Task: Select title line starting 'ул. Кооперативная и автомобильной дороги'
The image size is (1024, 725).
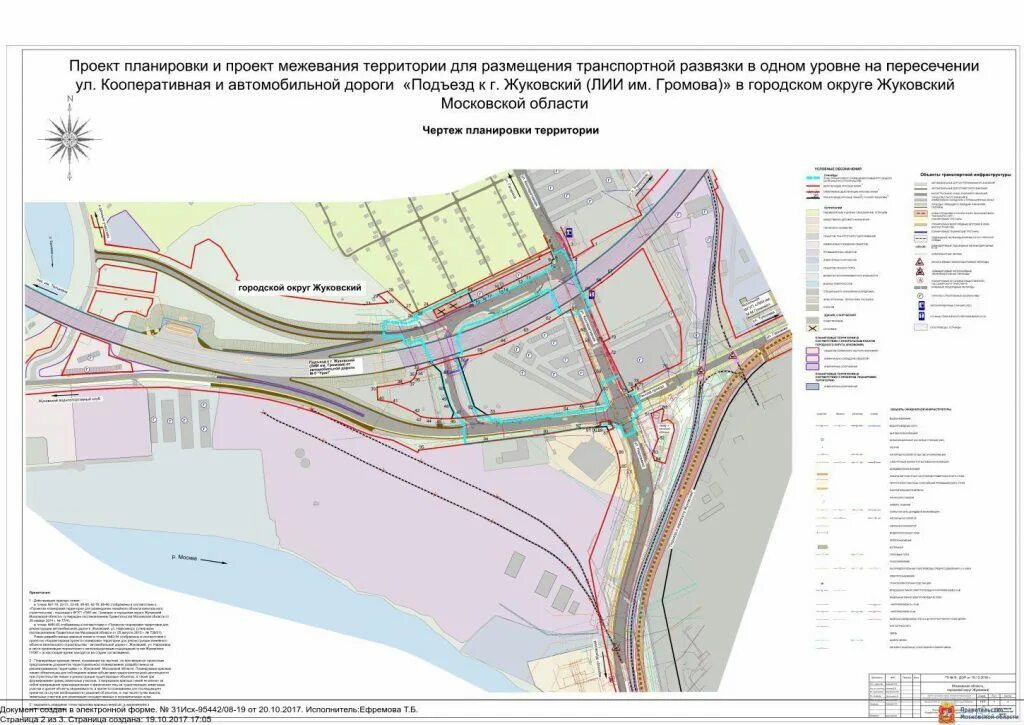Action: [x=515, y=85]
